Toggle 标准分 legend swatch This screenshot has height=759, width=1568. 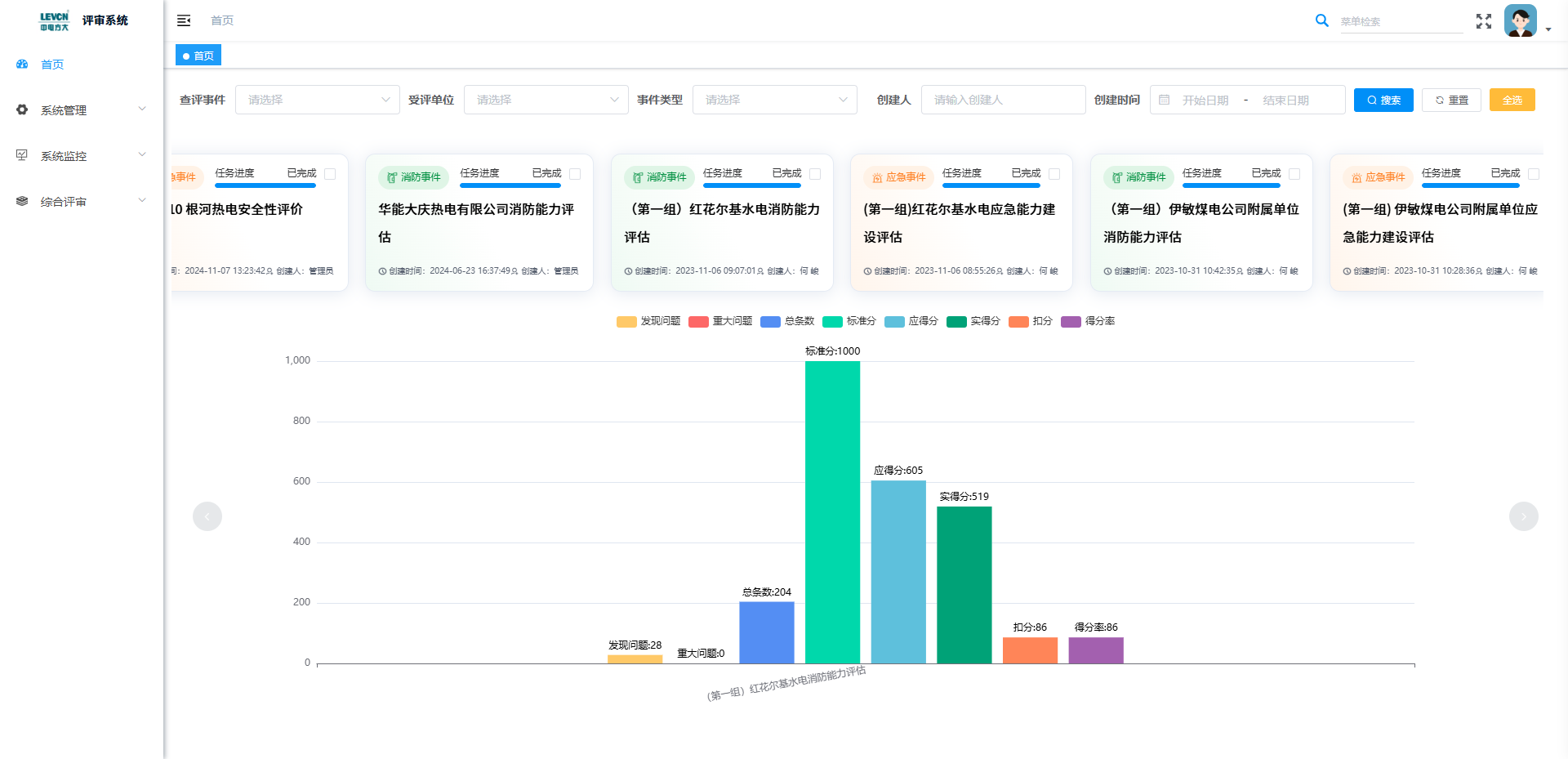[832, 322]
